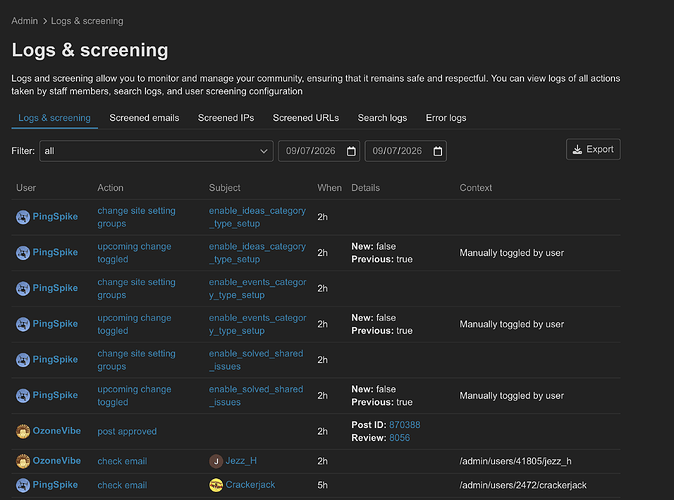The width and height of the screenshot is (674, 500).
Task: Click PingSpike avatar in Crackerjack check email row
Action: [x=23, y=485]
